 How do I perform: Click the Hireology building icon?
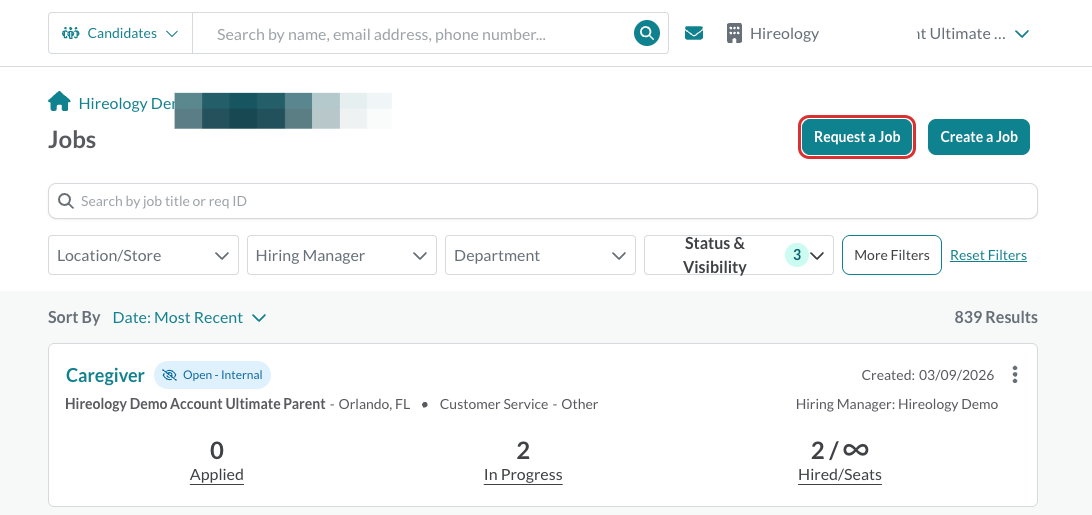pos(734,33)
